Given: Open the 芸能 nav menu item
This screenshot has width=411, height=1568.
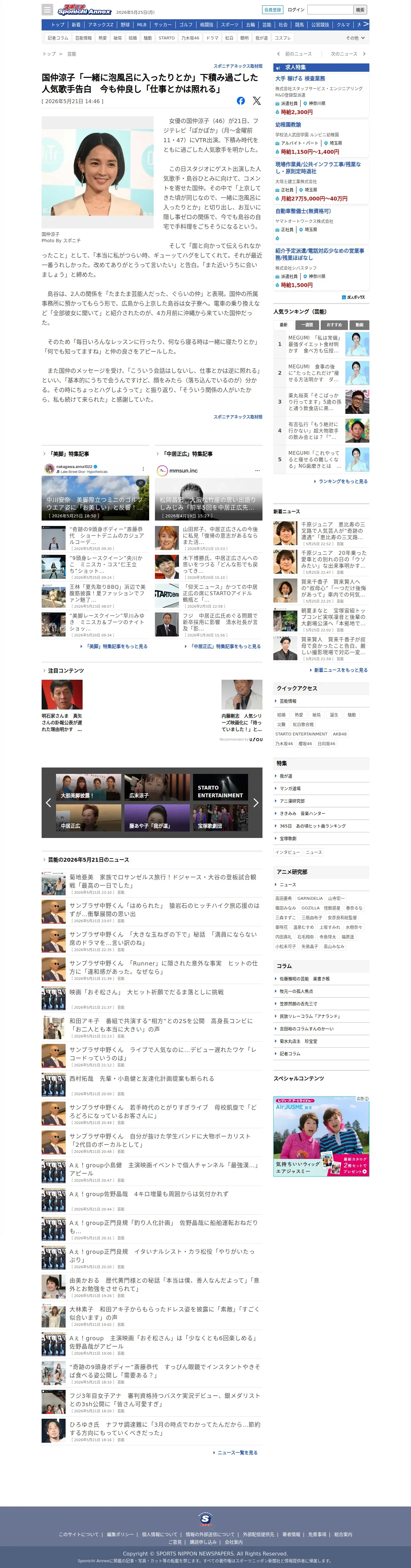Looking at the screenshot, I should tap(267, 25).
